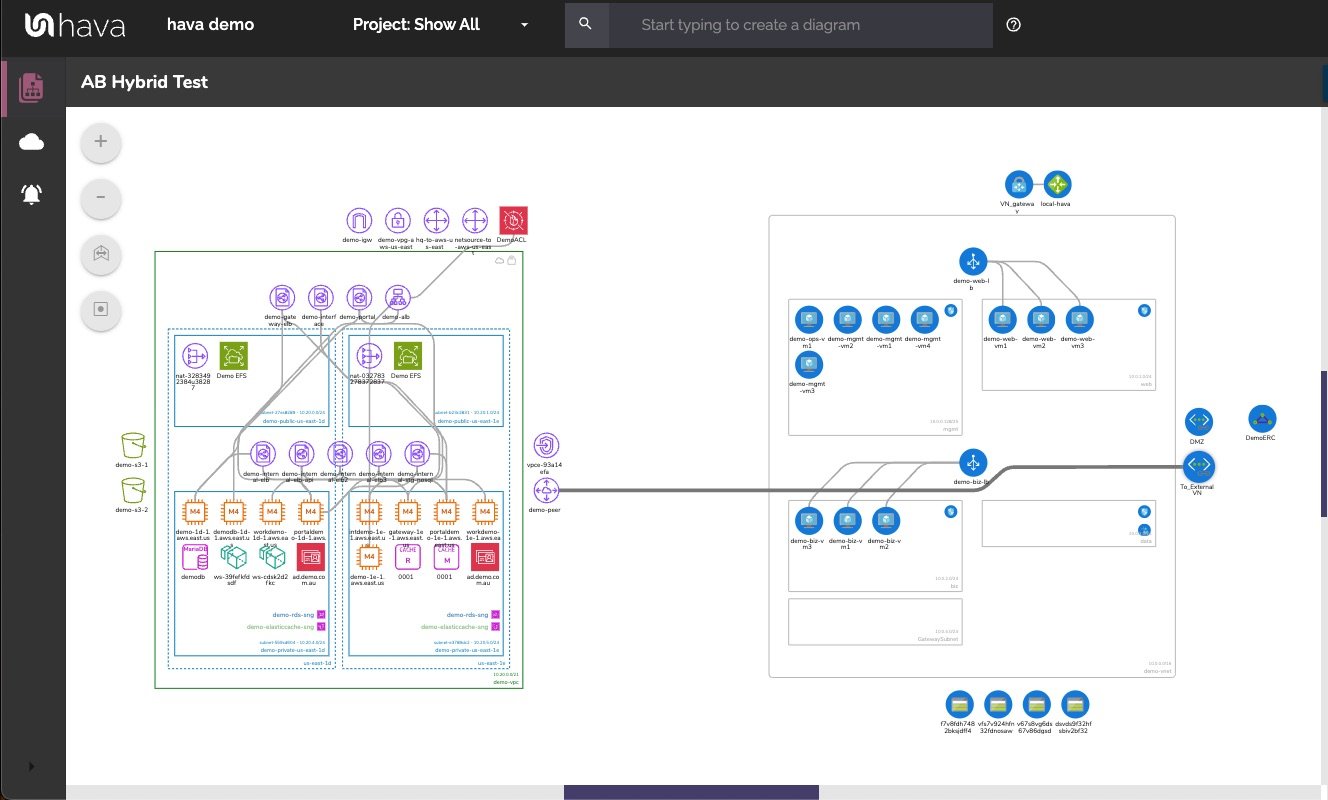Click the demo-peer peering connection icon

click(546, 490)
